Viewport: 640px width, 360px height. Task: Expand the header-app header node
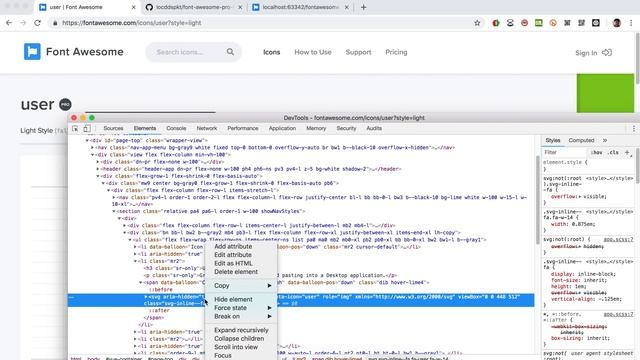[98, 169]
